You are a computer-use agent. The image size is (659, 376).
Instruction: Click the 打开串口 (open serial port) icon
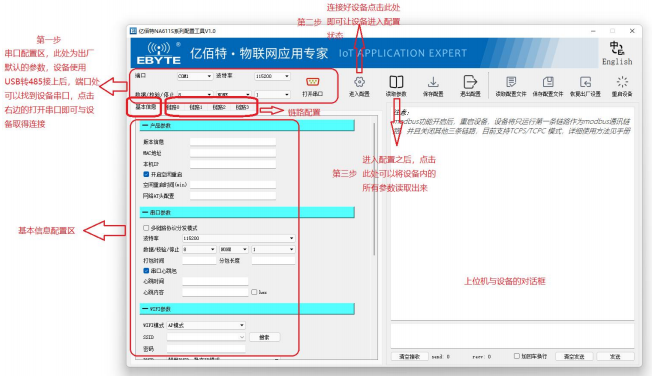[x=313, y=82]
